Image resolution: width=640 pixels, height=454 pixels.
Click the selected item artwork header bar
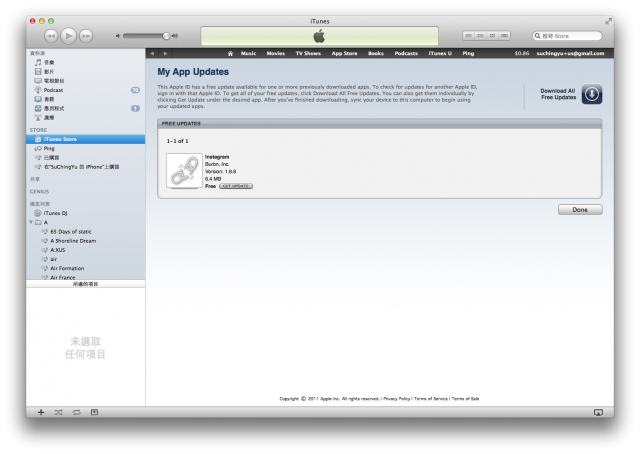coord(85,284)
